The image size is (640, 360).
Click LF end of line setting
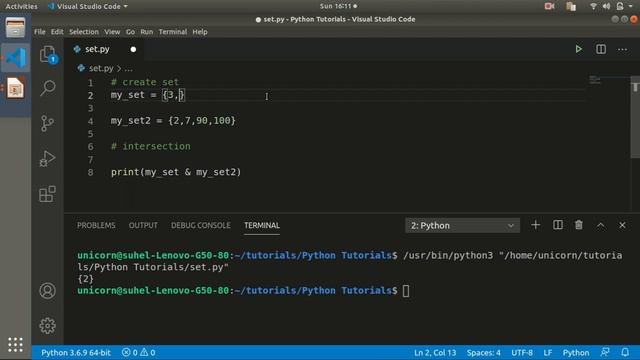pos(548,352)
